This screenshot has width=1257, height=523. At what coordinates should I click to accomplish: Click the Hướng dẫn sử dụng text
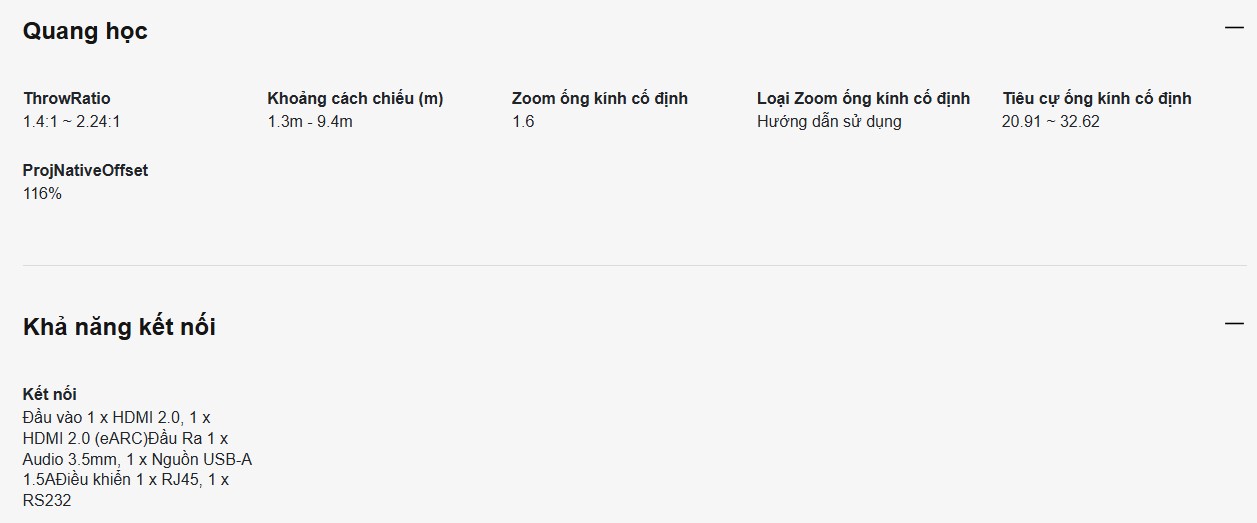(829, 122)
